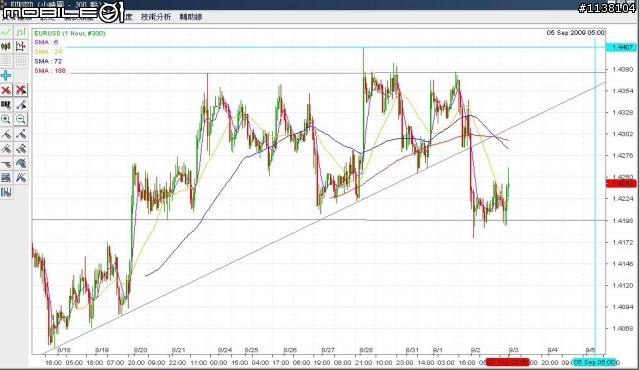Zoom out using the magnifier minus icon
This screenshot has width=640, height=370.
pos(21,119)
